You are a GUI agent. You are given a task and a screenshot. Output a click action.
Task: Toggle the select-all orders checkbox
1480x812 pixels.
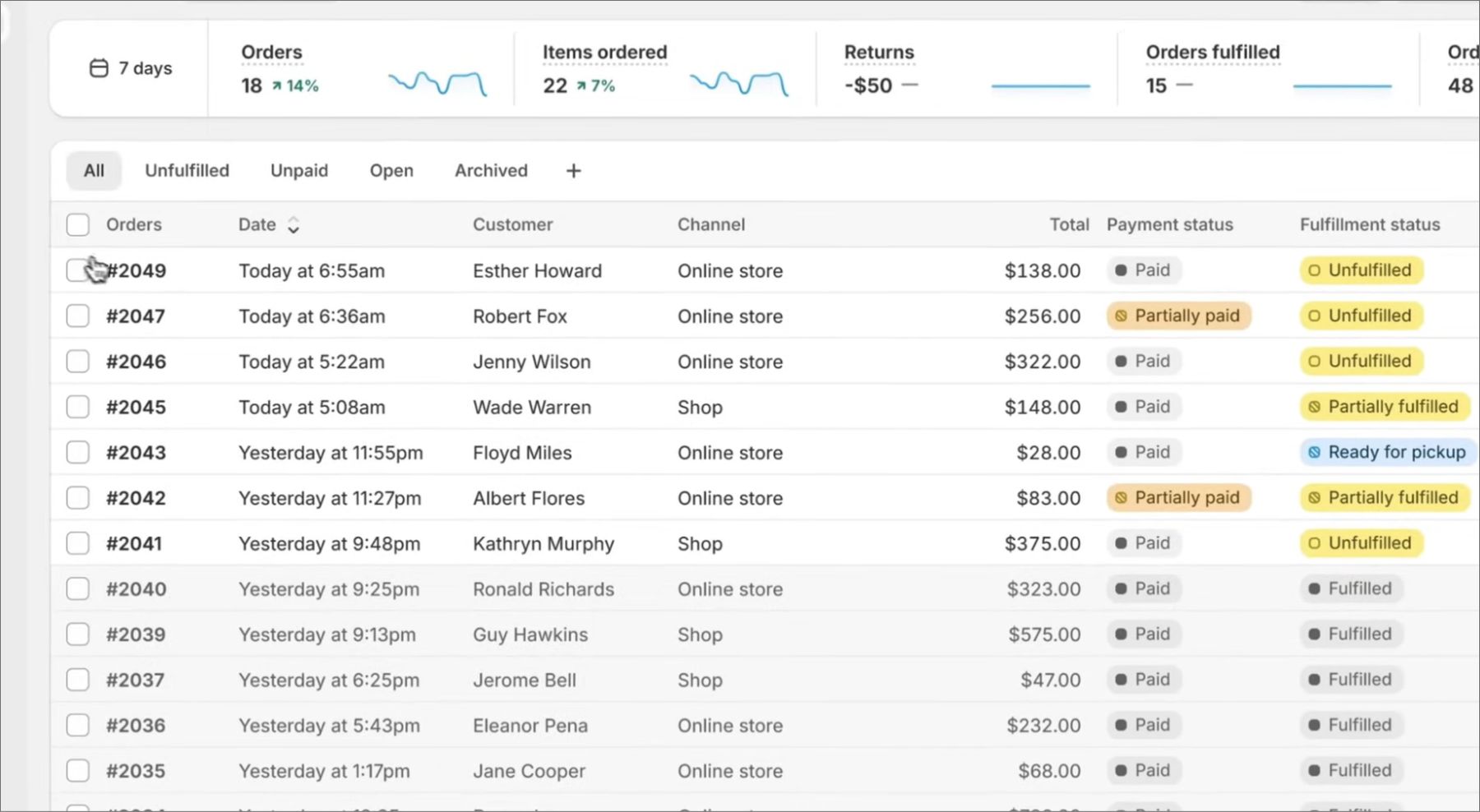point(78,224)
